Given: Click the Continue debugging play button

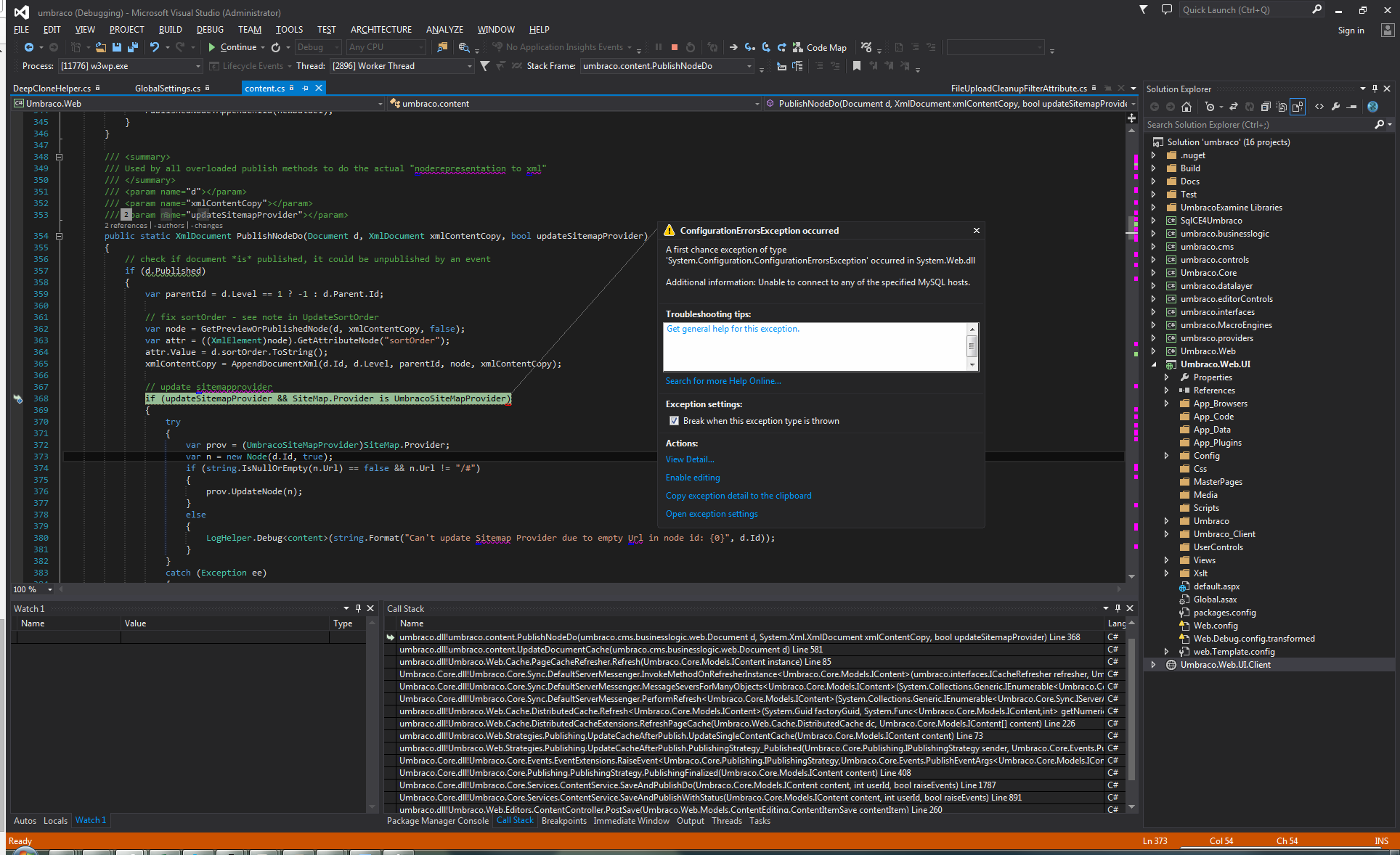Looking at the screenshot, I should pyautogui.click(x=211, y=47).
